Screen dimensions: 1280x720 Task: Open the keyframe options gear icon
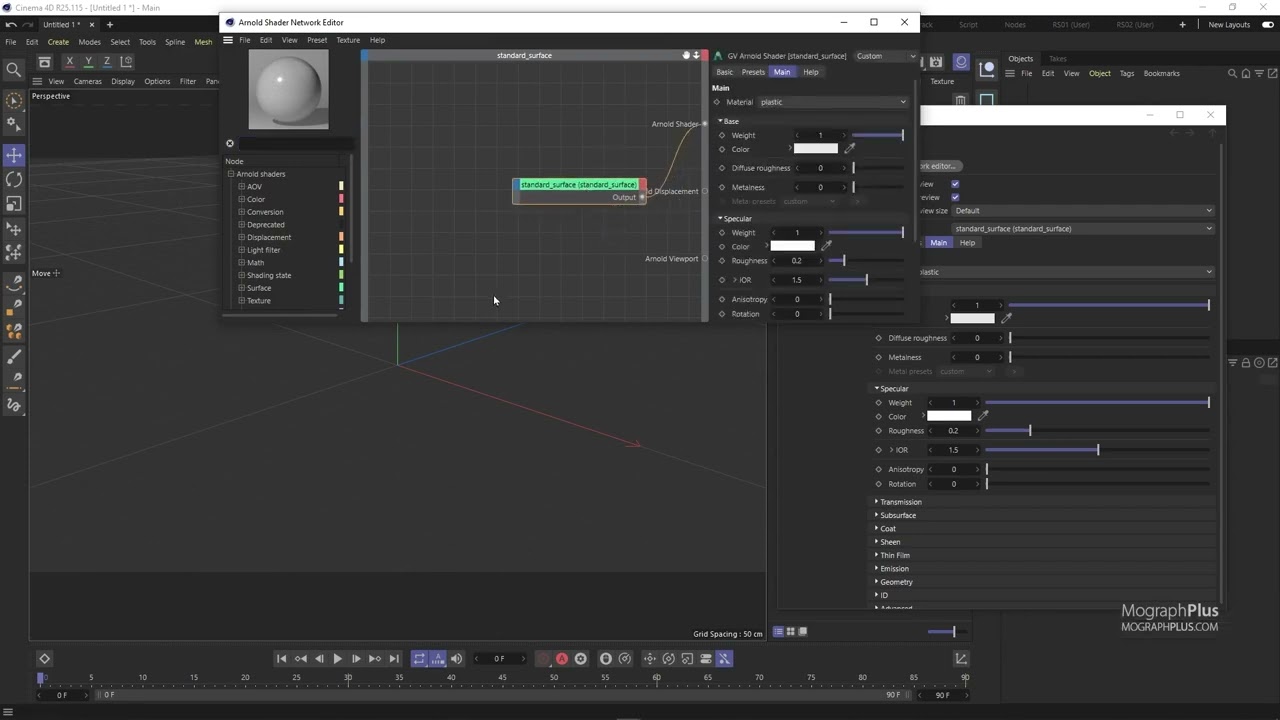pos(580,658)
